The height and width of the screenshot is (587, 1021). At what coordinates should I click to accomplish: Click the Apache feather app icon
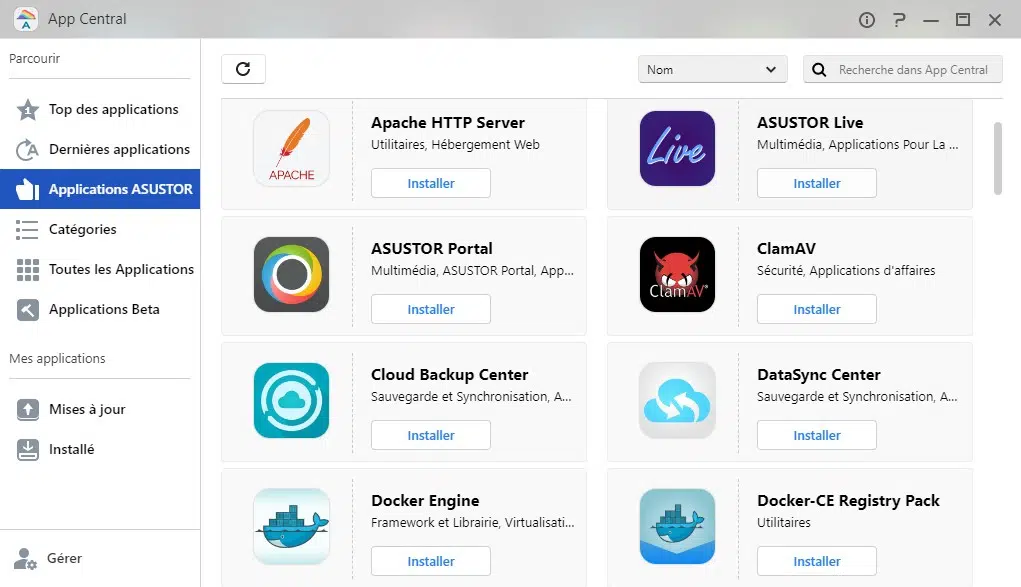(291, 149)
